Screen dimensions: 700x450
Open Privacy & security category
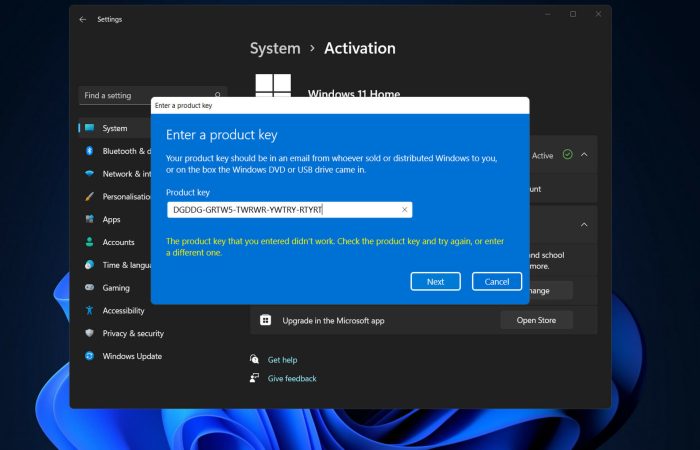(x=133, y=333)
